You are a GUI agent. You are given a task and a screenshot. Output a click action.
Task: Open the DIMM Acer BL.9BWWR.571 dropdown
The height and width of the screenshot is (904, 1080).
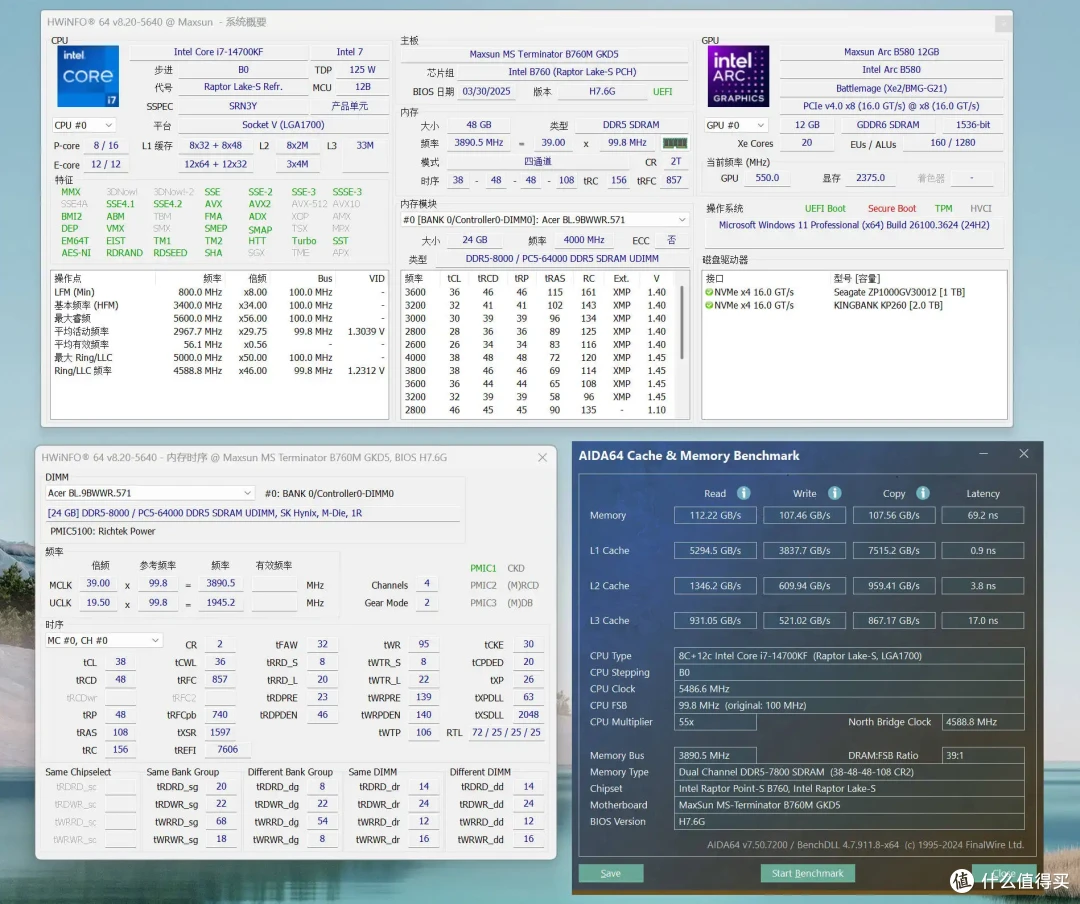click(x=149, y=493)
